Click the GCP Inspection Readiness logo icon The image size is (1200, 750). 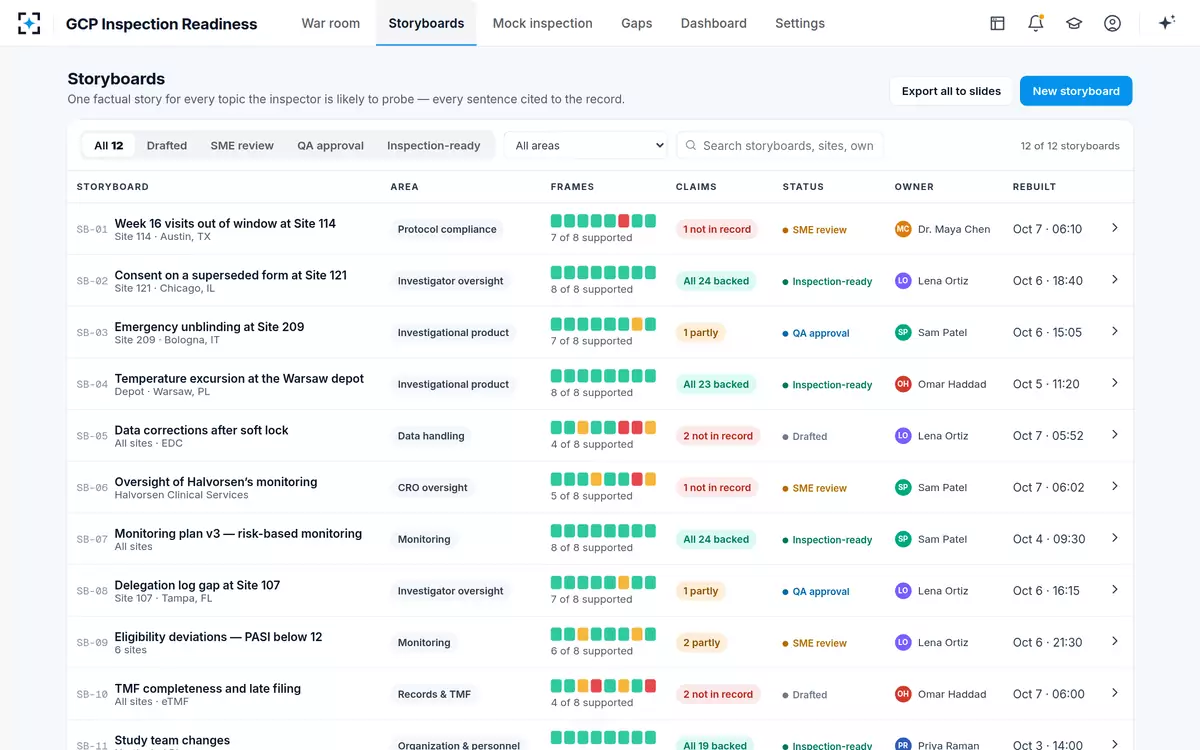coord(29,23)
